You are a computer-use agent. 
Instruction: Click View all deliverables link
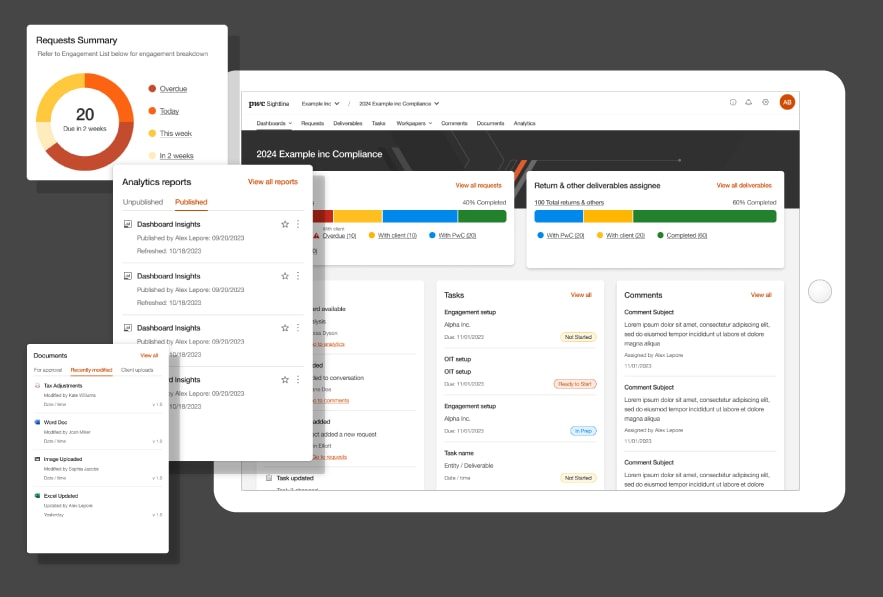pyautogui.click(x=743, y=185)
